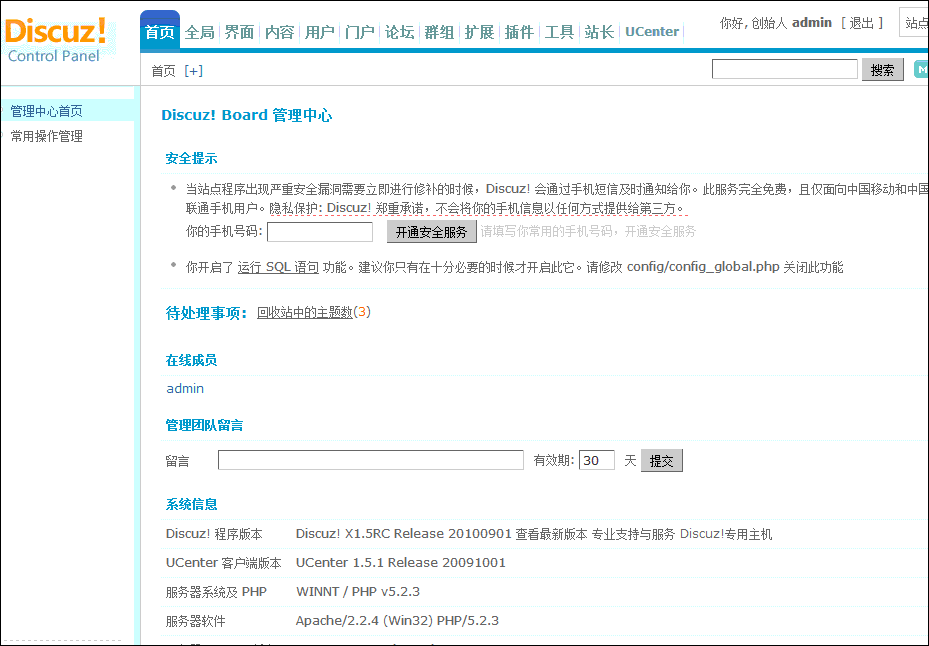This screenshot has width=929, height=646.
Task: Focus the top search text field
Action: [784, 69]
